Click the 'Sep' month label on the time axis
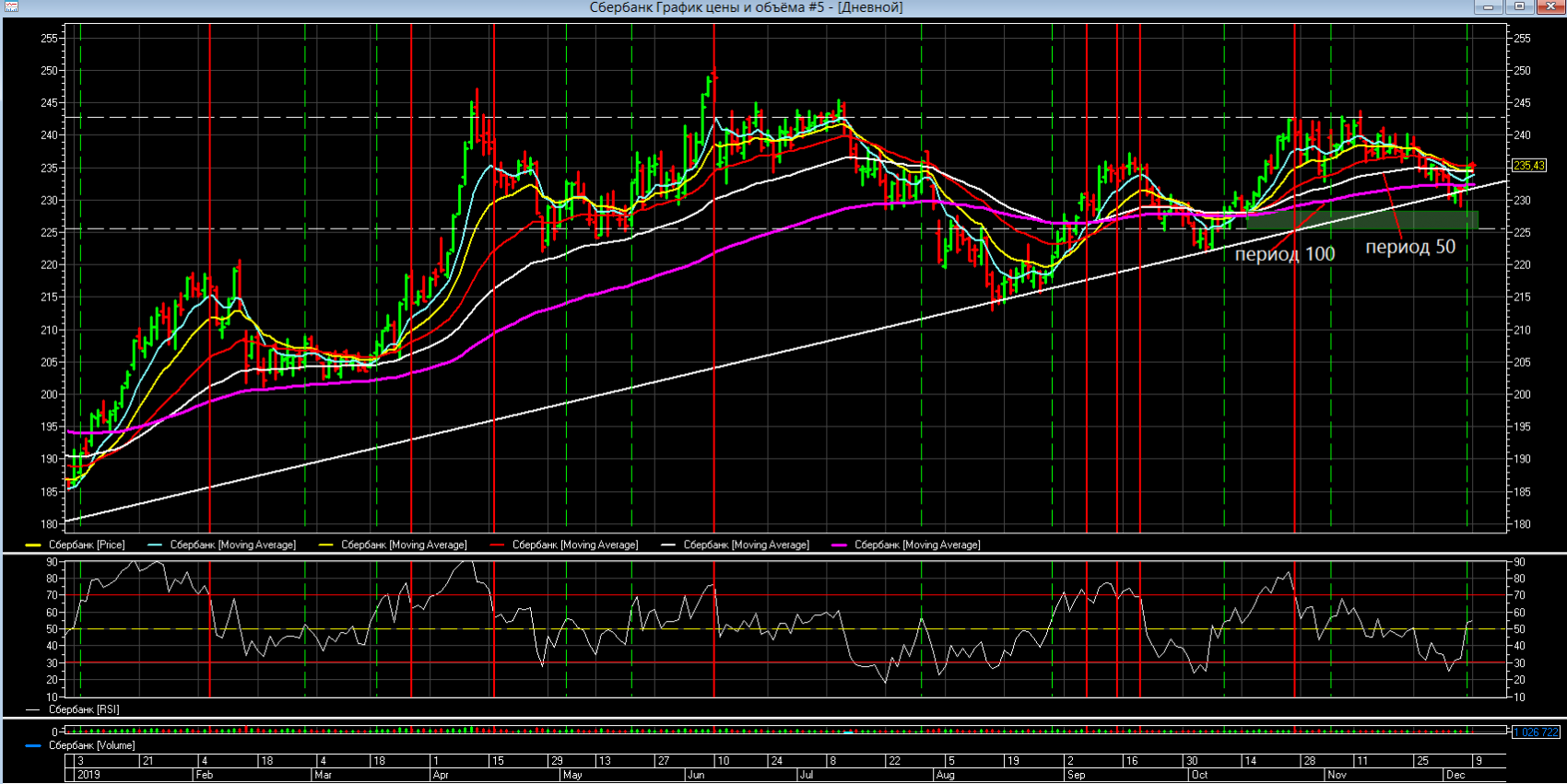The height and width of the screenshot is (784, 1567). point(1077,775)
